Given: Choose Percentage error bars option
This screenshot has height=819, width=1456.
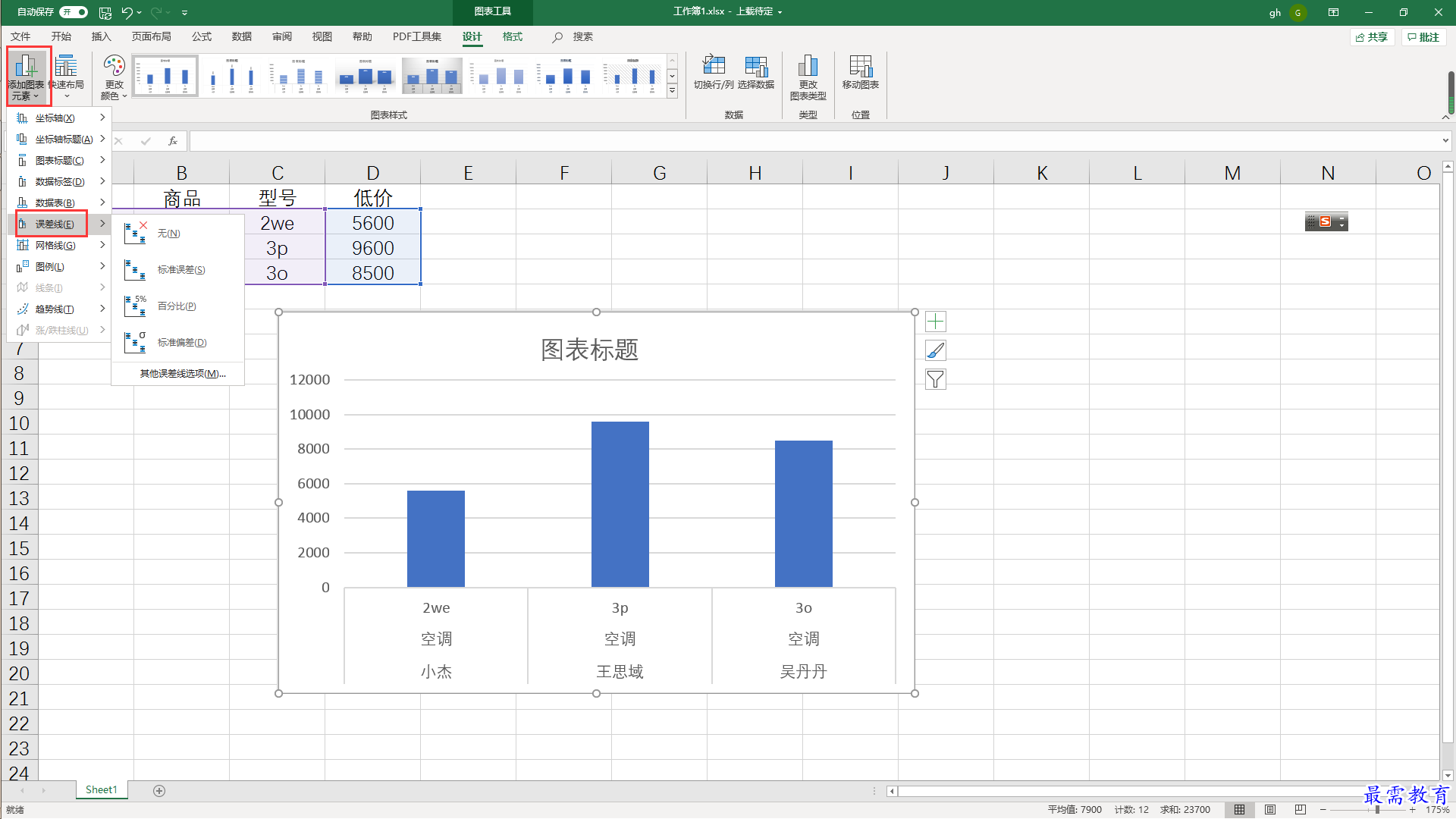Looking at the screenshot, I should [x=177, y=306].
